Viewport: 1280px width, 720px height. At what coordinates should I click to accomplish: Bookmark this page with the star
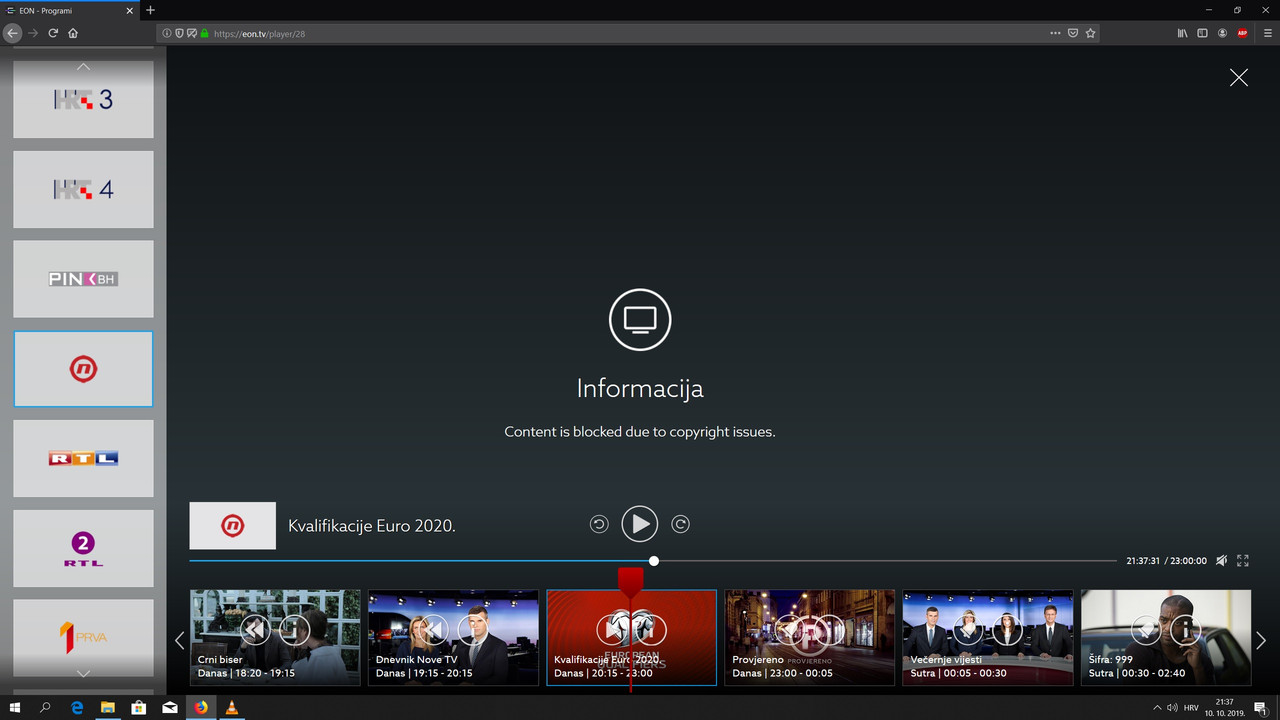(1091, 33)
